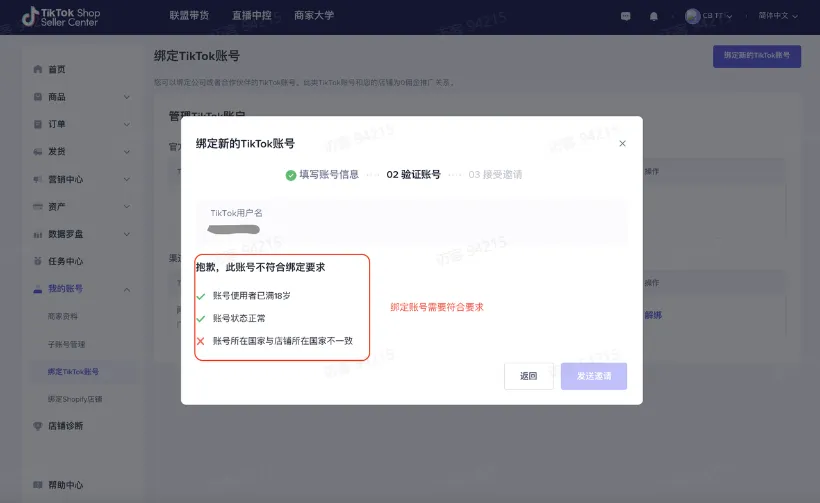The width and height of the screenshot is (820, 503).
Task: Click the checkmark beside 账号状态正常
Action: tap(201, 318)
